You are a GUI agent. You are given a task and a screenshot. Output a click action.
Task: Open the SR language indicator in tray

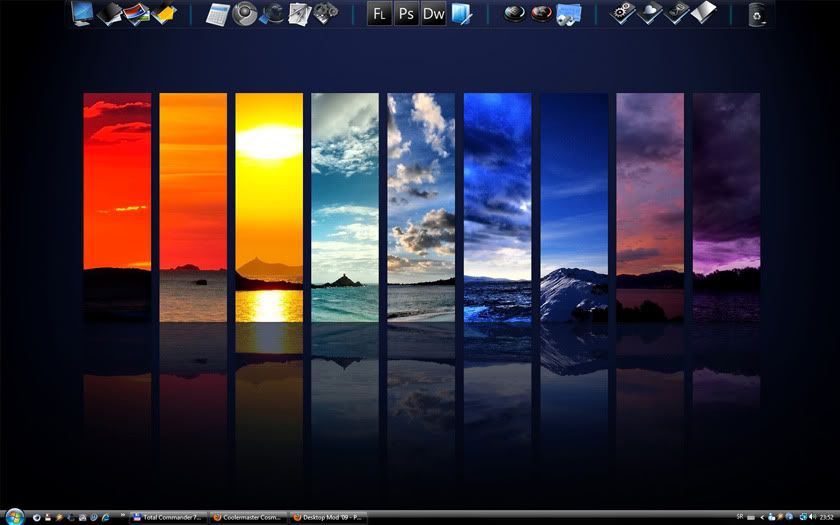click(740, 516)
